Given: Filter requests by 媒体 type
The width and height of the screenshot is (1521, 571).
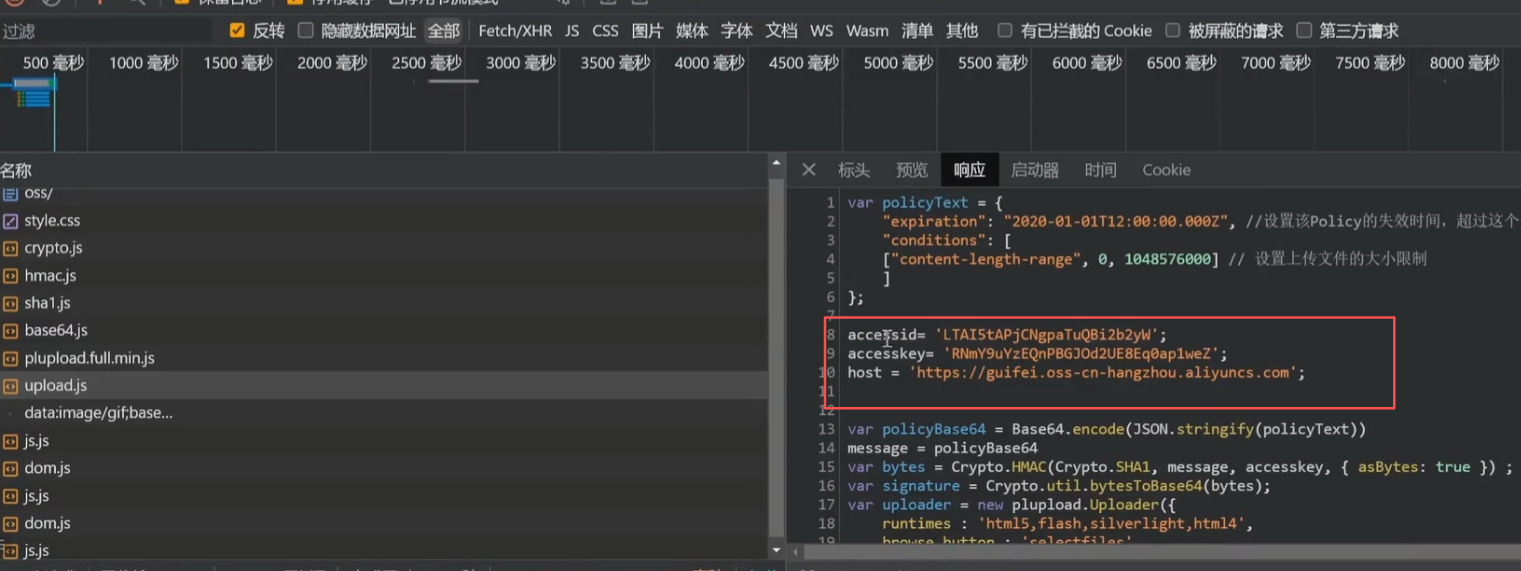Looking at the screenshot, I should coord(692,31).
